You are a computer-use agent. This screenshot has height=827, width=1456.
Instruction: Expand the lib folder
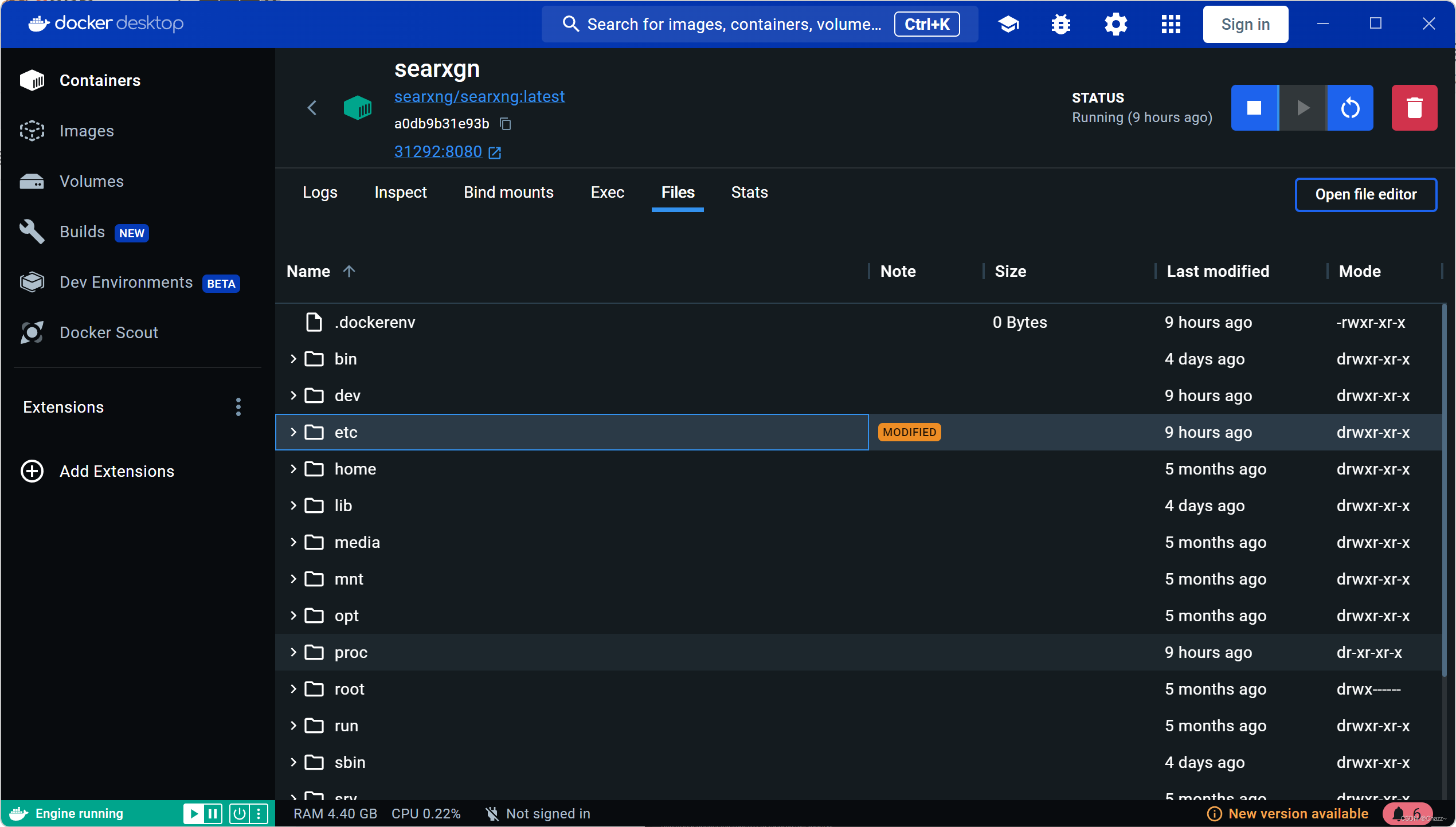click(293, 505)
